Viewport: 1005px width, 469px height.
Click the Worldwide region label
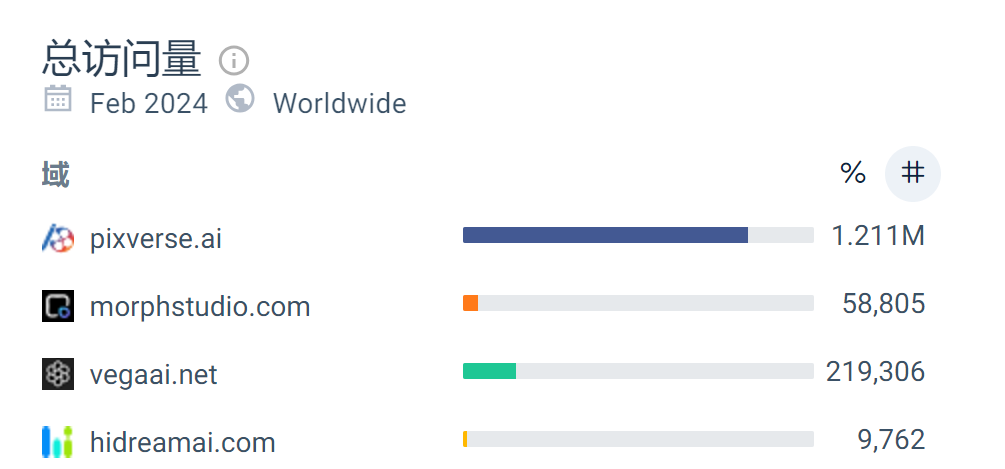(340, 104)
